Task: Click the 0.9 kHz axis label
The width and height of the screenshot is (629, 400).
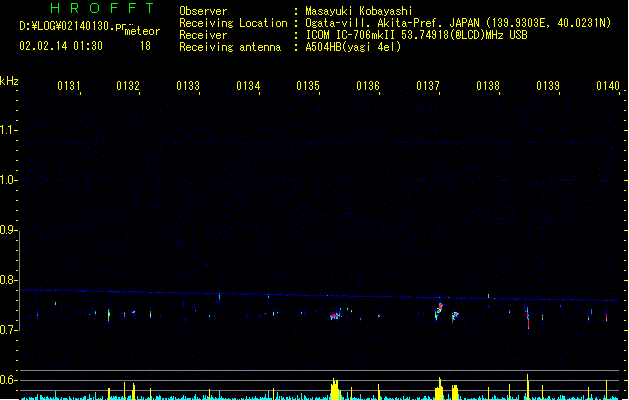Action: tap(8, 230)
